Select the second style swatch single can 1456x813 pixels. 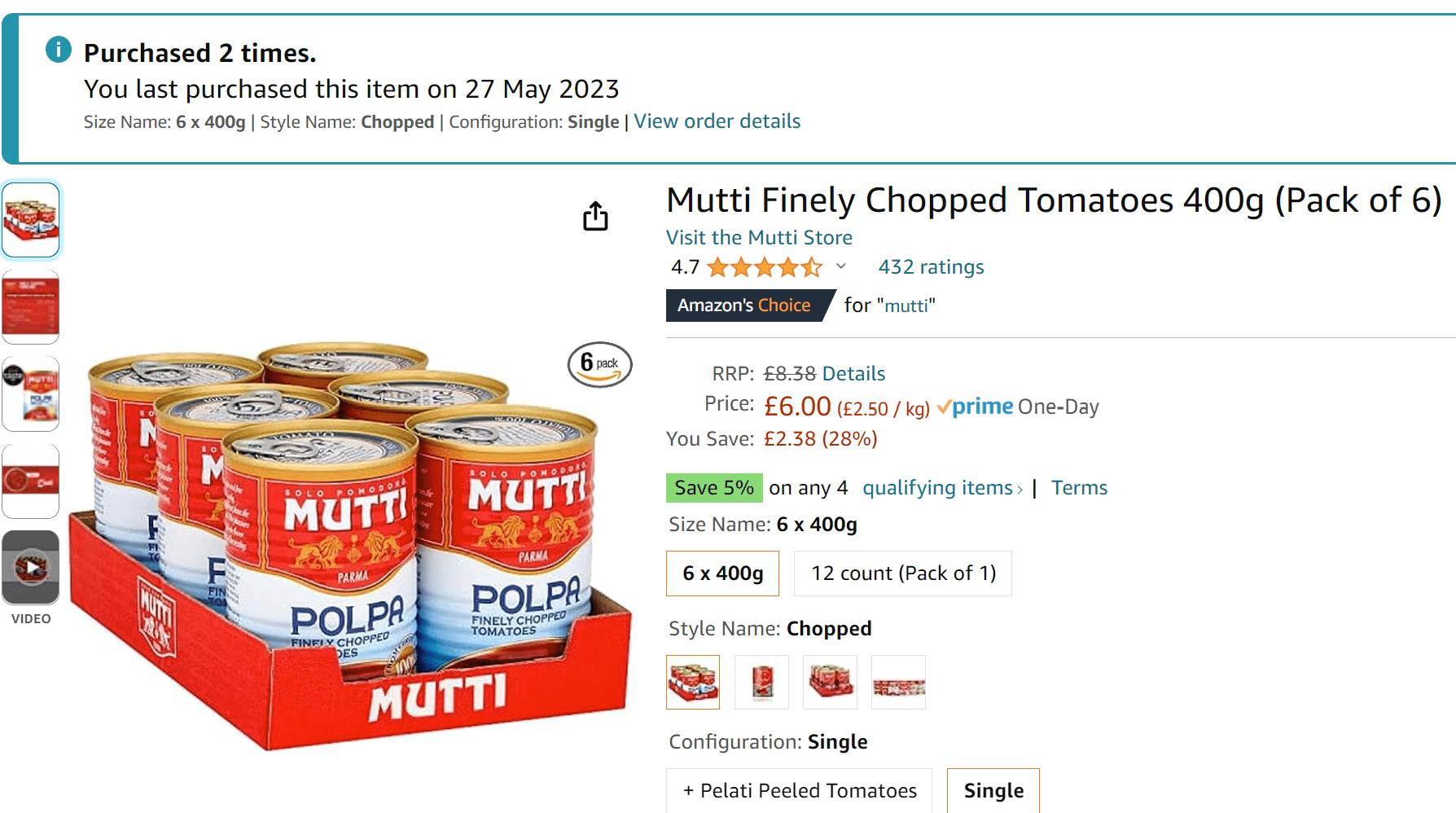click(x=762, y=682)
